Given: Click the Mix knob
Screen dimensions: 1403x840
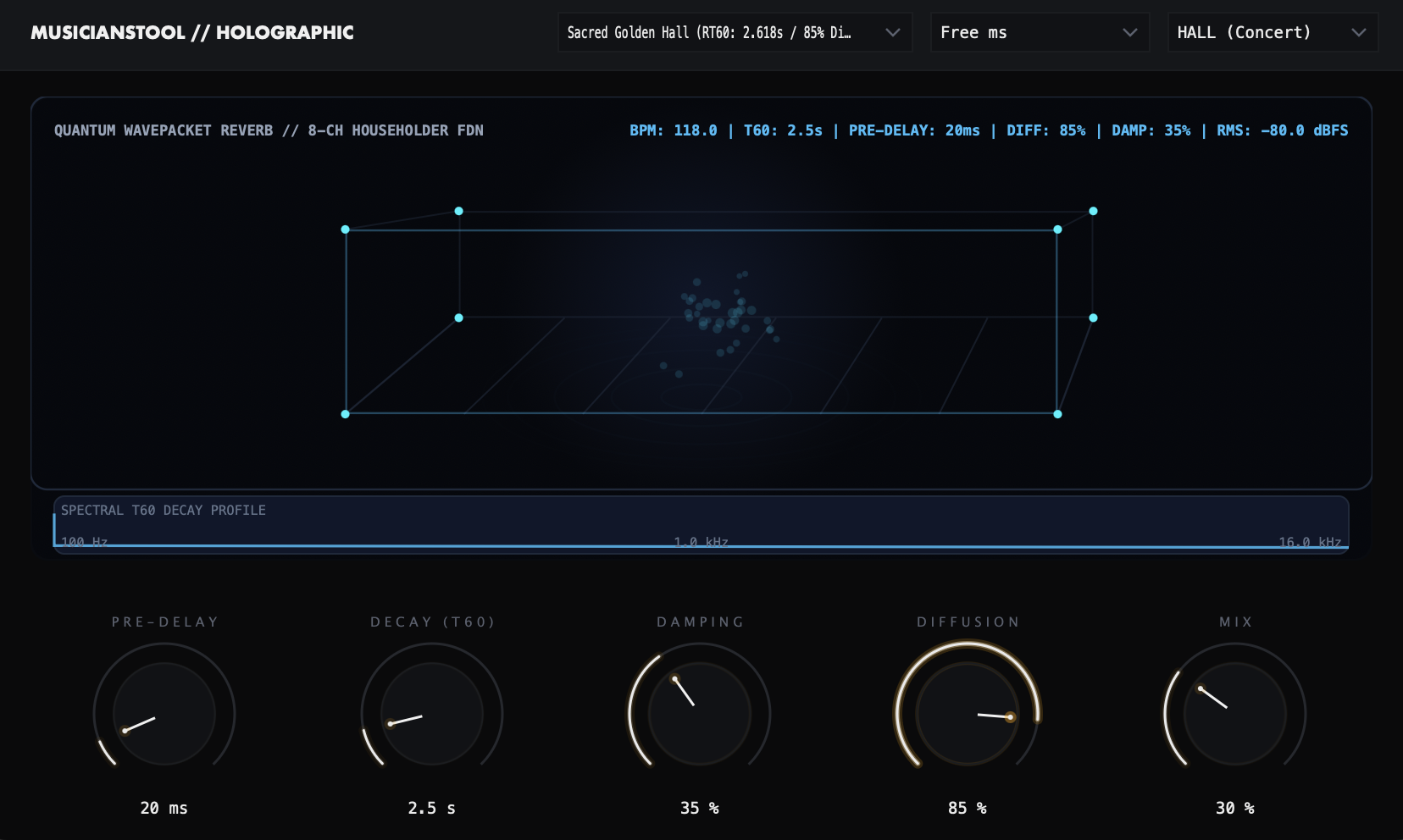Looking at the screenshot, I should (1235, 714).
